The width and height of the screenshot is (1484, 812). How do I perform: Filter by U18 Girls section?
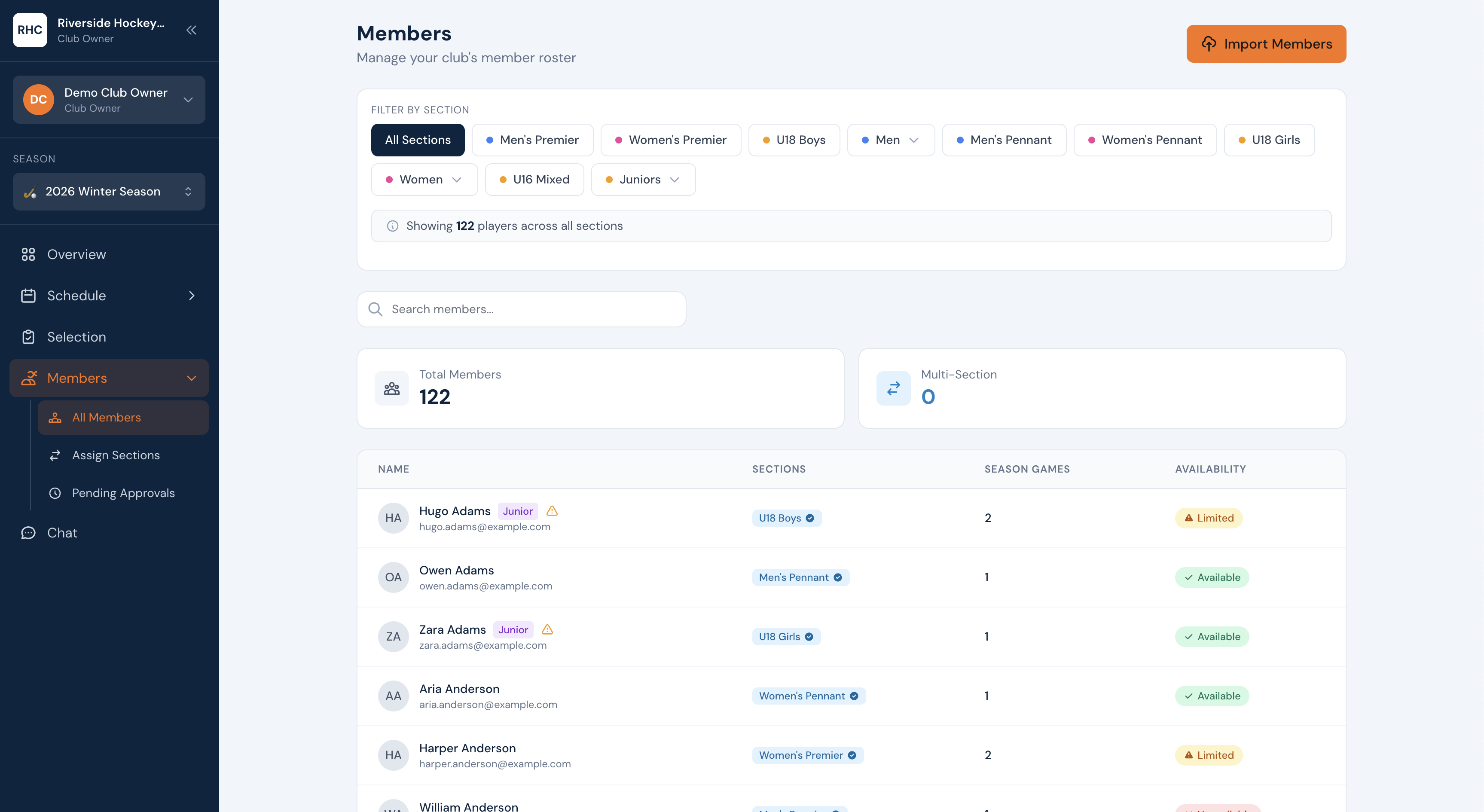pos(1269,140)
